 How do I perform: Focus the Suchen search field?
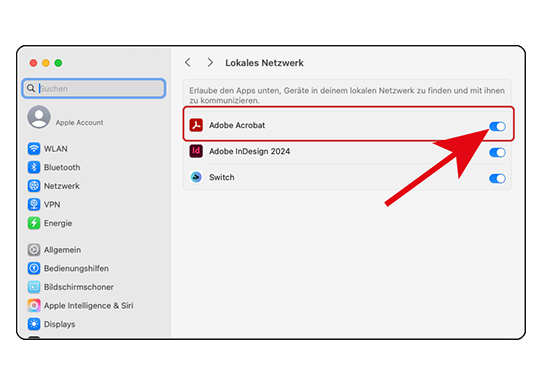(x=94, y=89)
